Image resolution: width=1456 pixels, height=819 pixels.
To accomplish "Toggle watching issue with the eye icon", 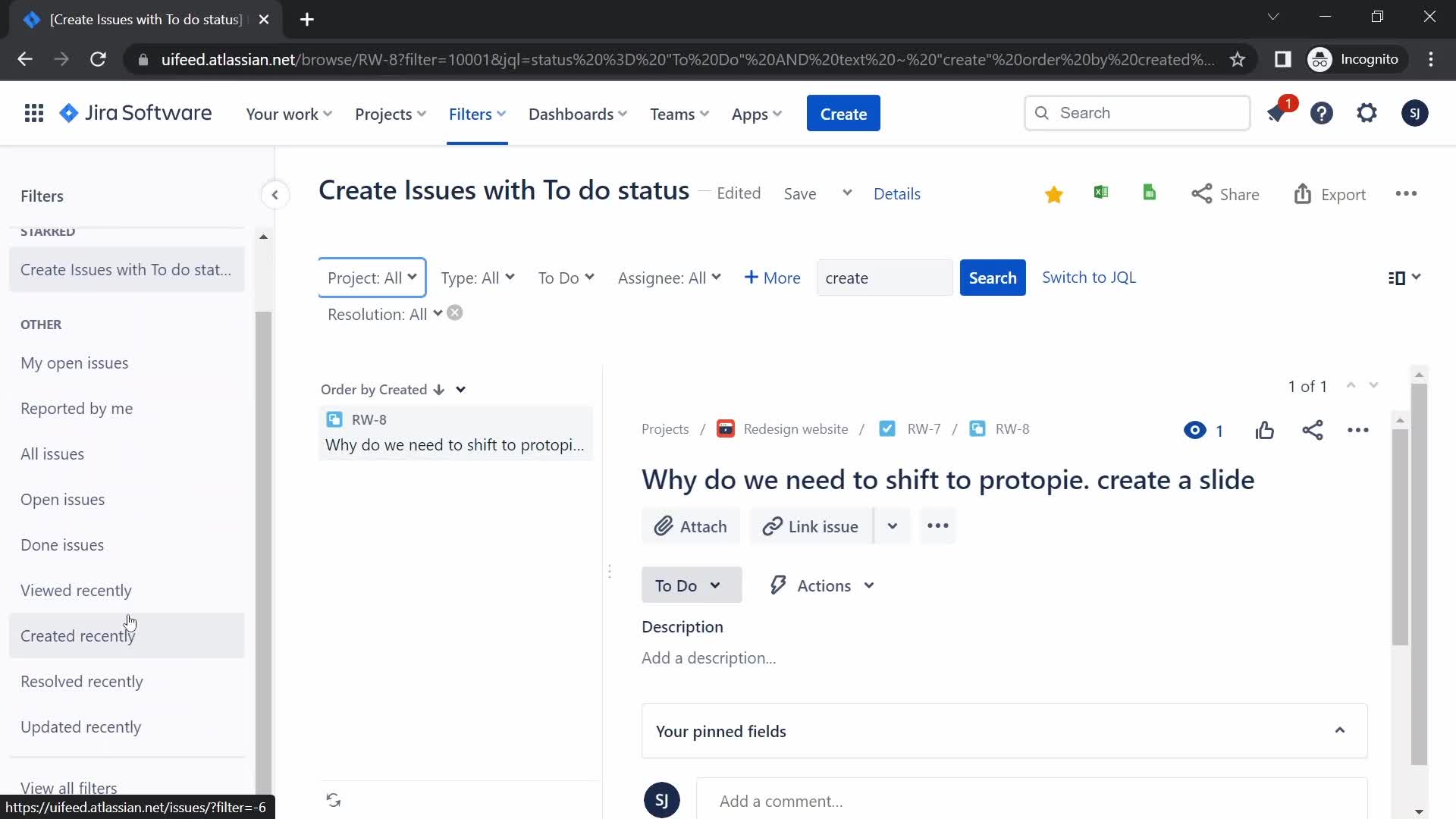I will pyautogui.click(x=1194, y=431).
